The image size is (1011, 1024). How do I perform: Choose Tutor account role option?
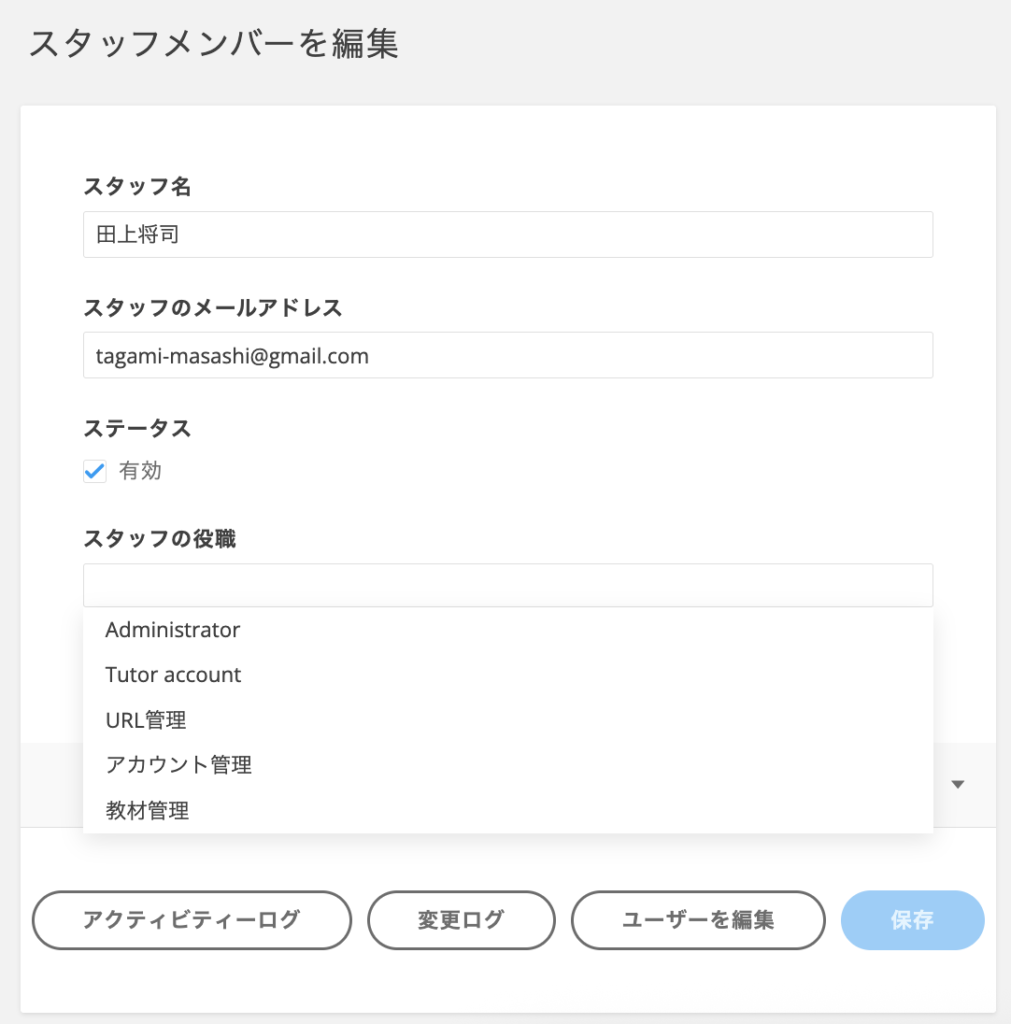click(173, 675)
